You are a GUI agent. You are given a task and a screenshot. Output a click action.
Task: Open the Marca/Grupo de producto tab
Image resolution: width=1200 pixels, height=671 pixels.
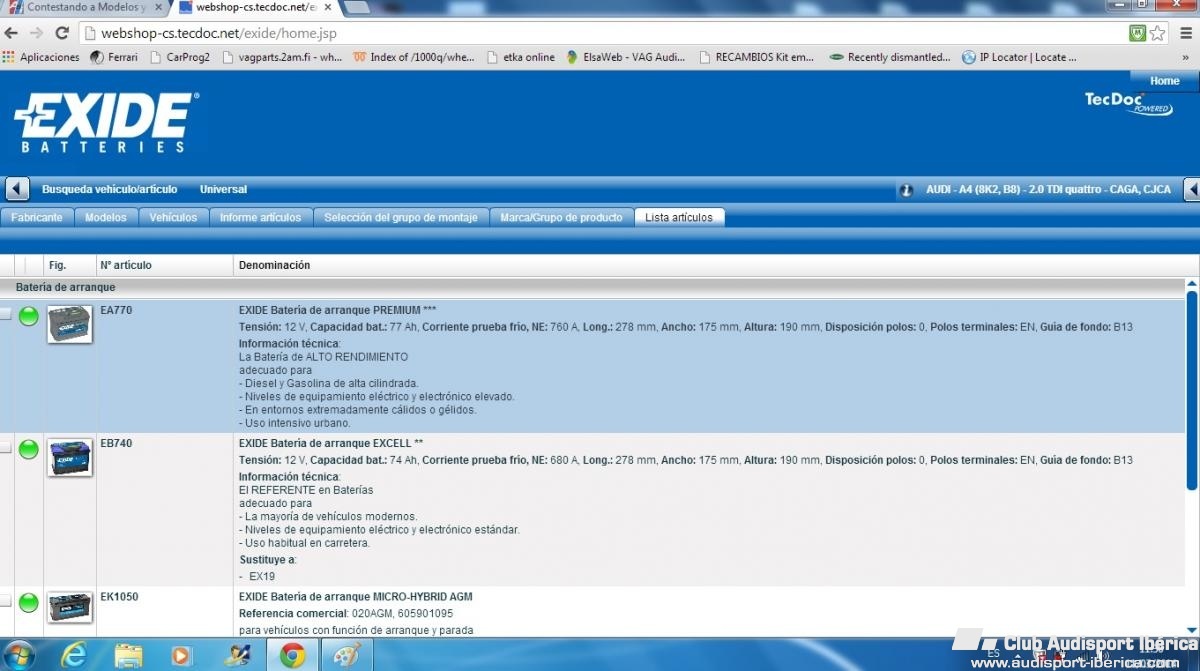tap(561, 217)
